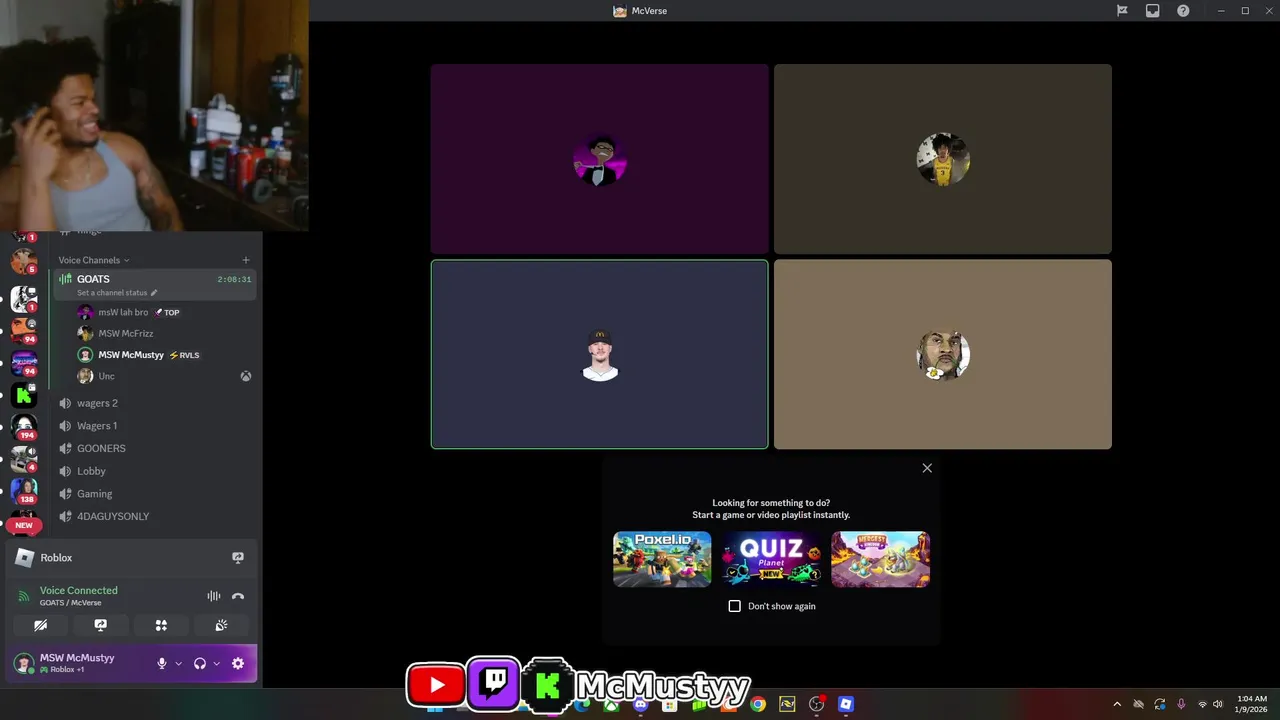Join the Wagers 1 voice channel
Screen dimensions: 1280x720
155,426
